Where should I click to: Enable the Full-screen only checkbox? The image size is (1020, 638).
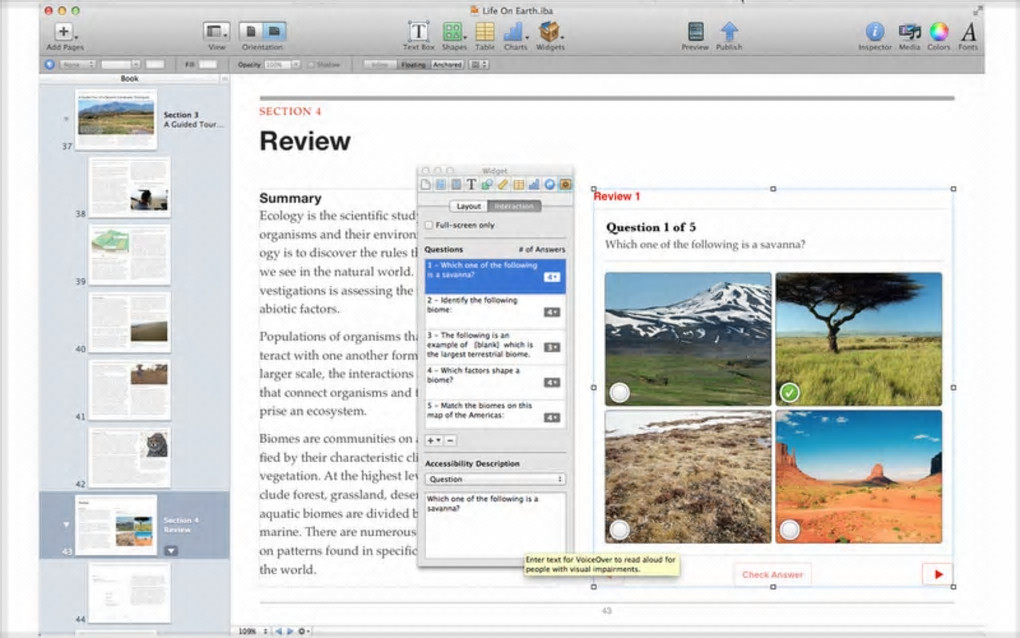click(x=430, y=225)
